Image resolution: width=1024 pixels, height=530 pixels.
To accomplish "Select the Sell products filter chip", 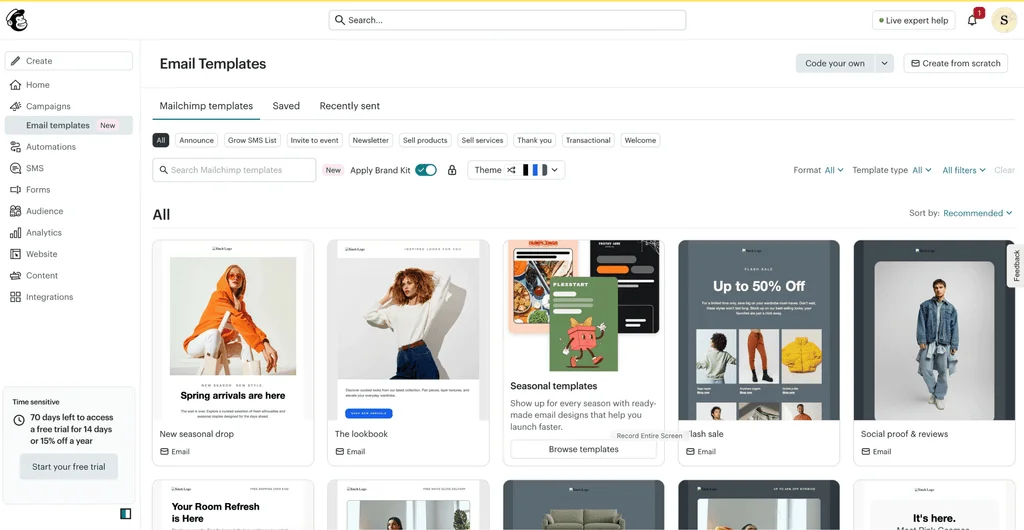I will click(x=425, y=140).
